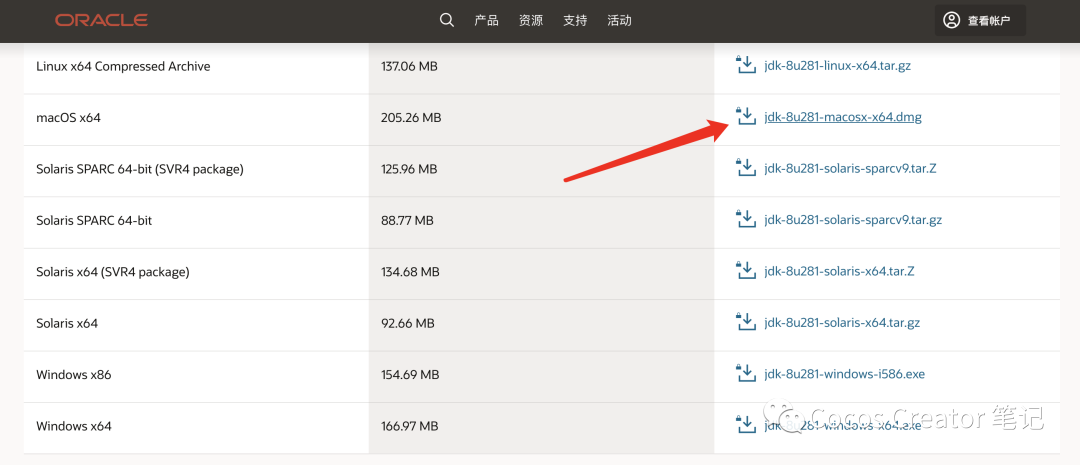1080x465 pixels.
Task: Click the 查看帐户 button
Action: pos(980,20)
